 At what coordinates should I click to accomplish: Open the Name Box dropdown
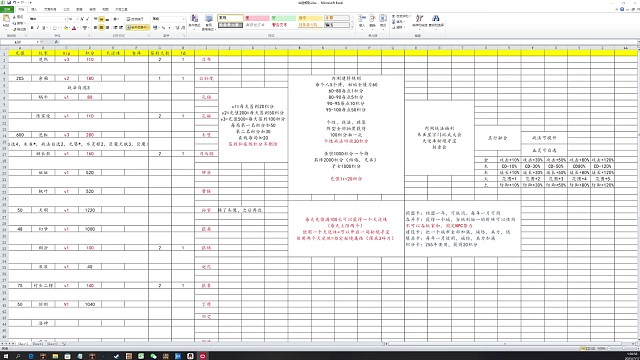click(38, 42)
